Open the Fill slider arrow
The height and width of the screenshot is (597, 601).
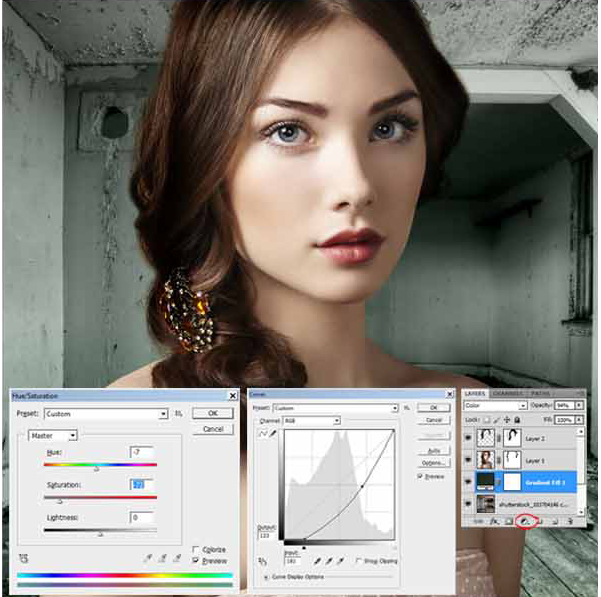pyautogui.click(x=579, y=420)
